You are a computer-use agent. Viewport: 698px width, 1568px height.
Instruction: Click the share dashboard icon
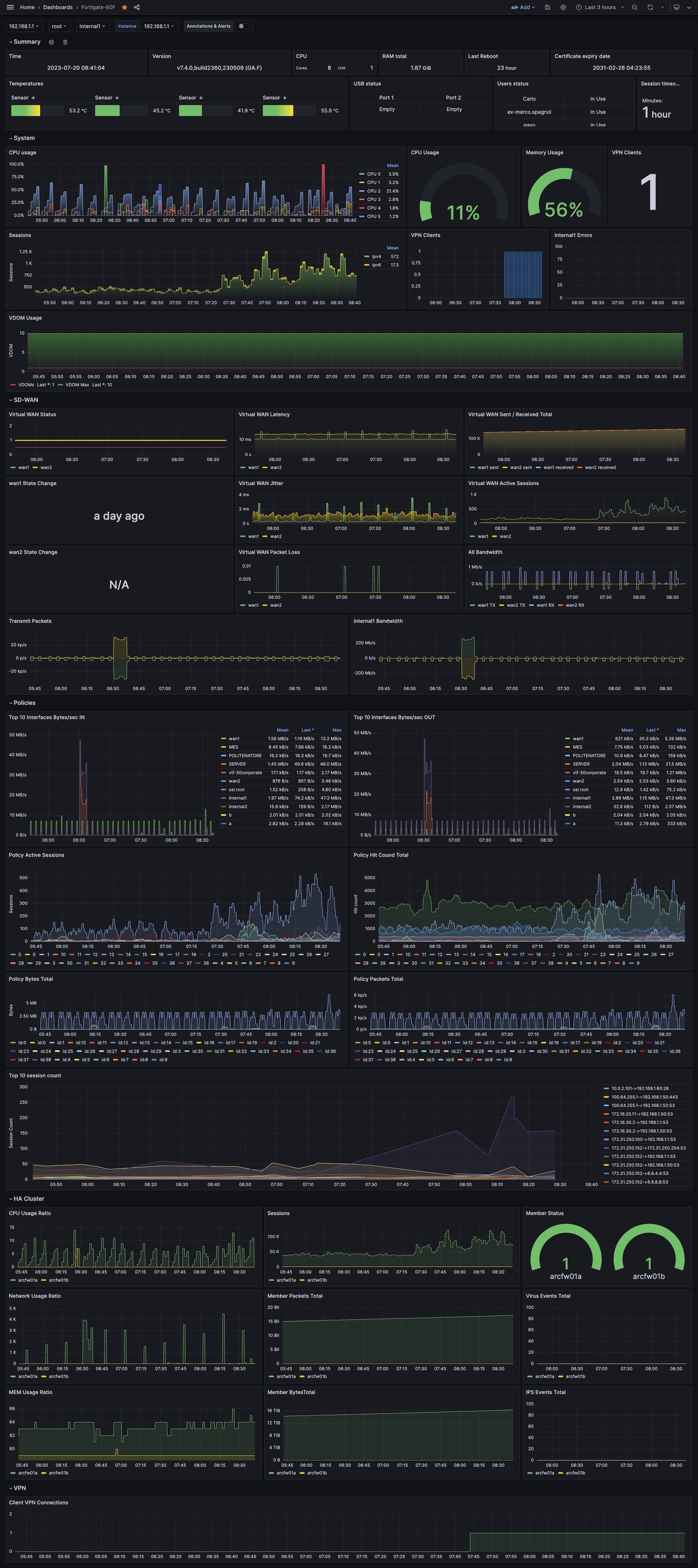point(136,7)
